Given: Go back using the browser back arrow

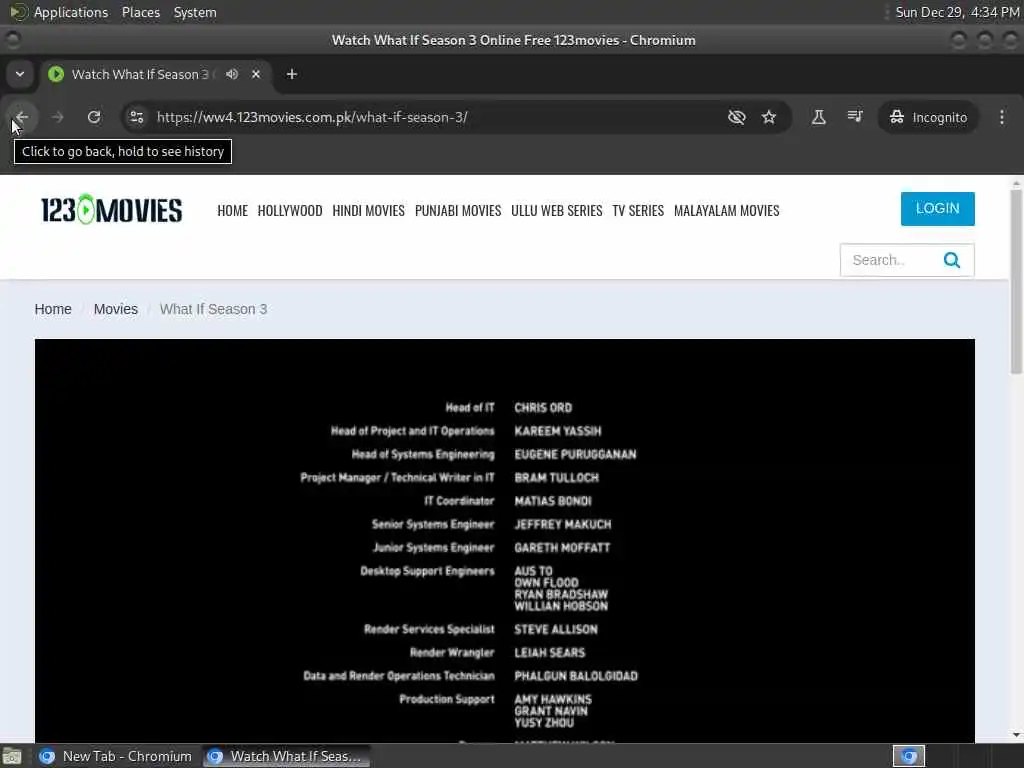Looking at the screenshot, I should point(22,118).
